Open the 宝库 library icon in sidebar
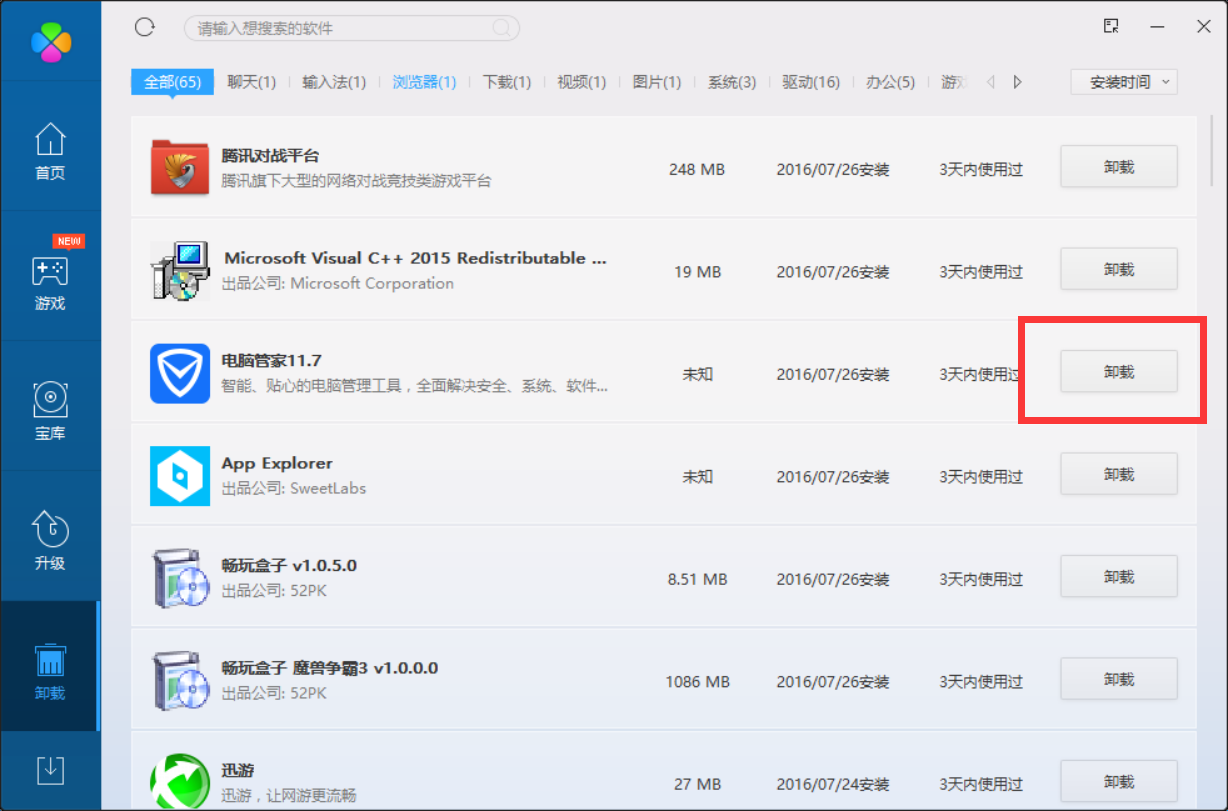The height and width of the screenshot is (811, 1228). click(50, 399)
